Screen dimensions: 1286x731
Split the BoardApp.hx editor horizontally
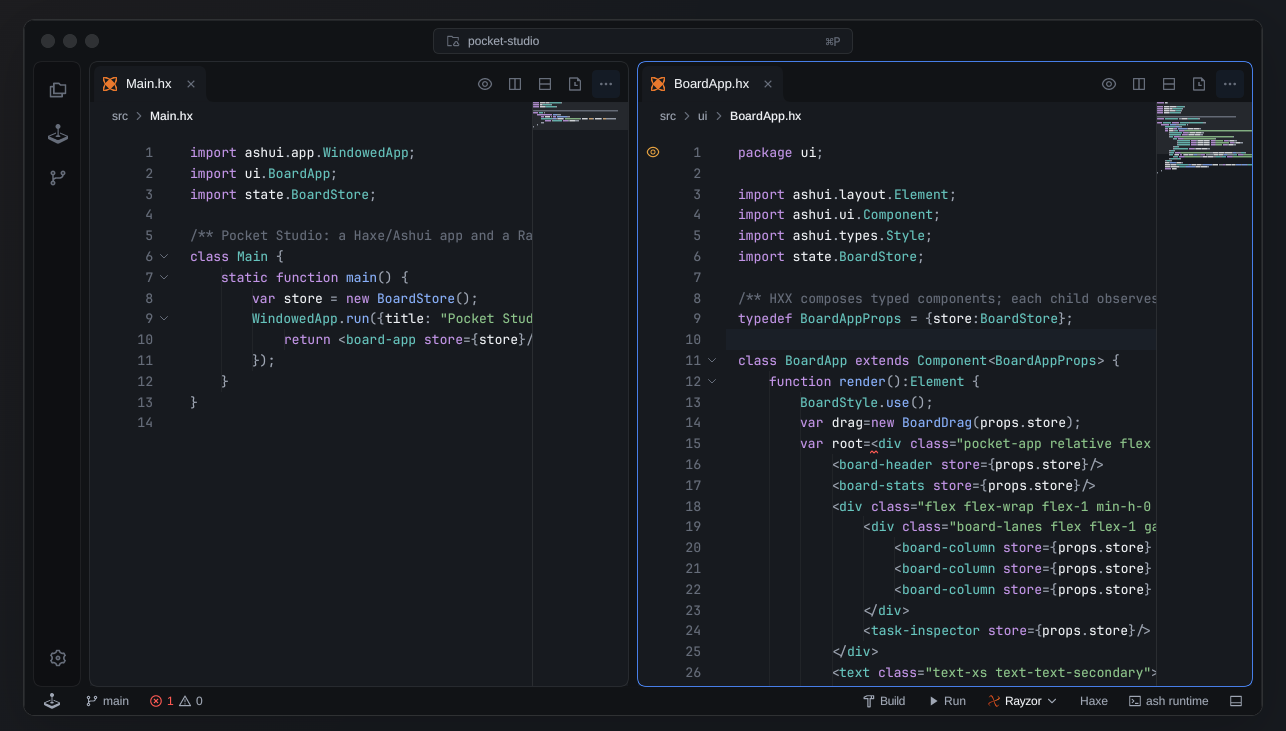(1169, 84)
